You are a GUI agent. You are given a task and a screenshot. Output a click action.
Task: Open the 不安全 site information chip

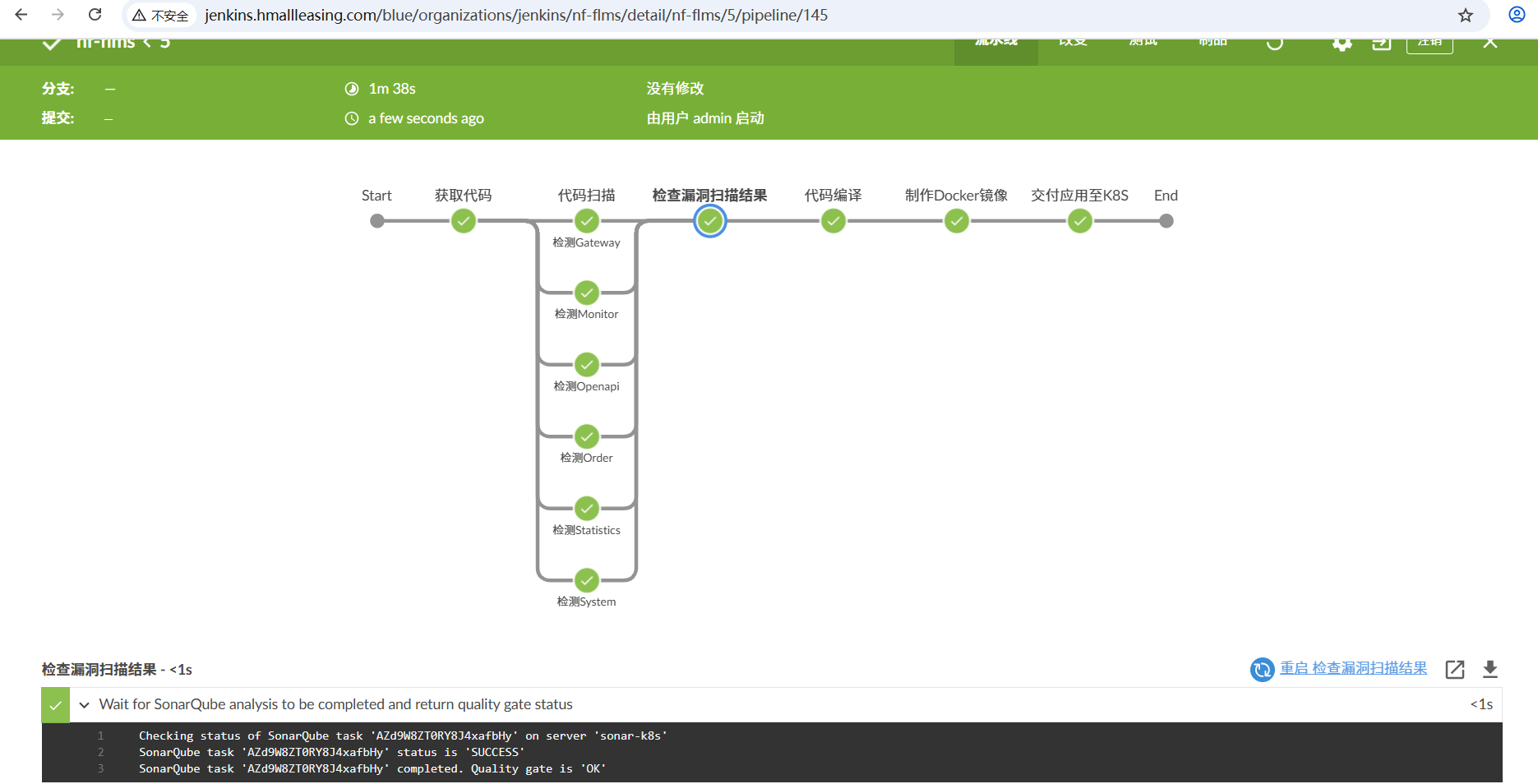[x=161, y=16]
